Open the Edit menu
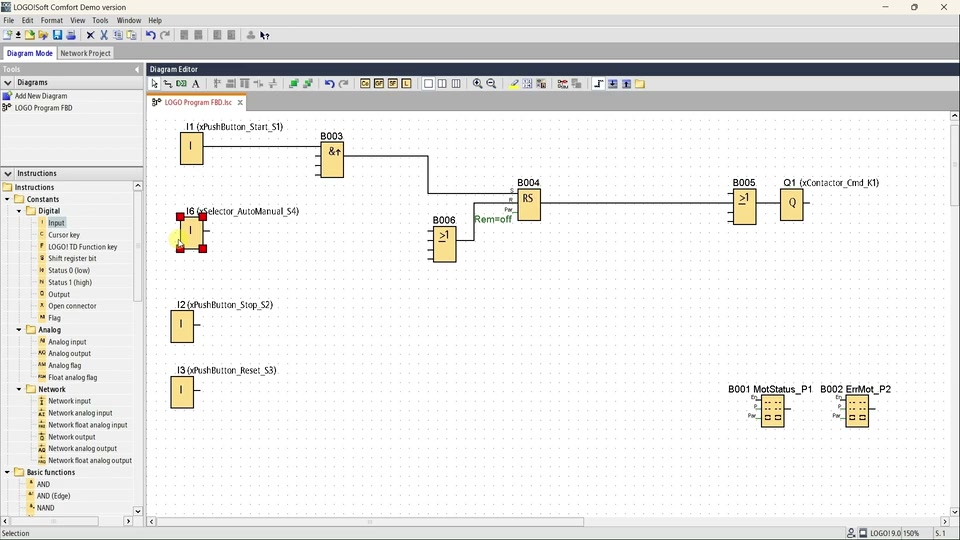Viewport: 960px width, 540px height. click(x=28, y=20)
